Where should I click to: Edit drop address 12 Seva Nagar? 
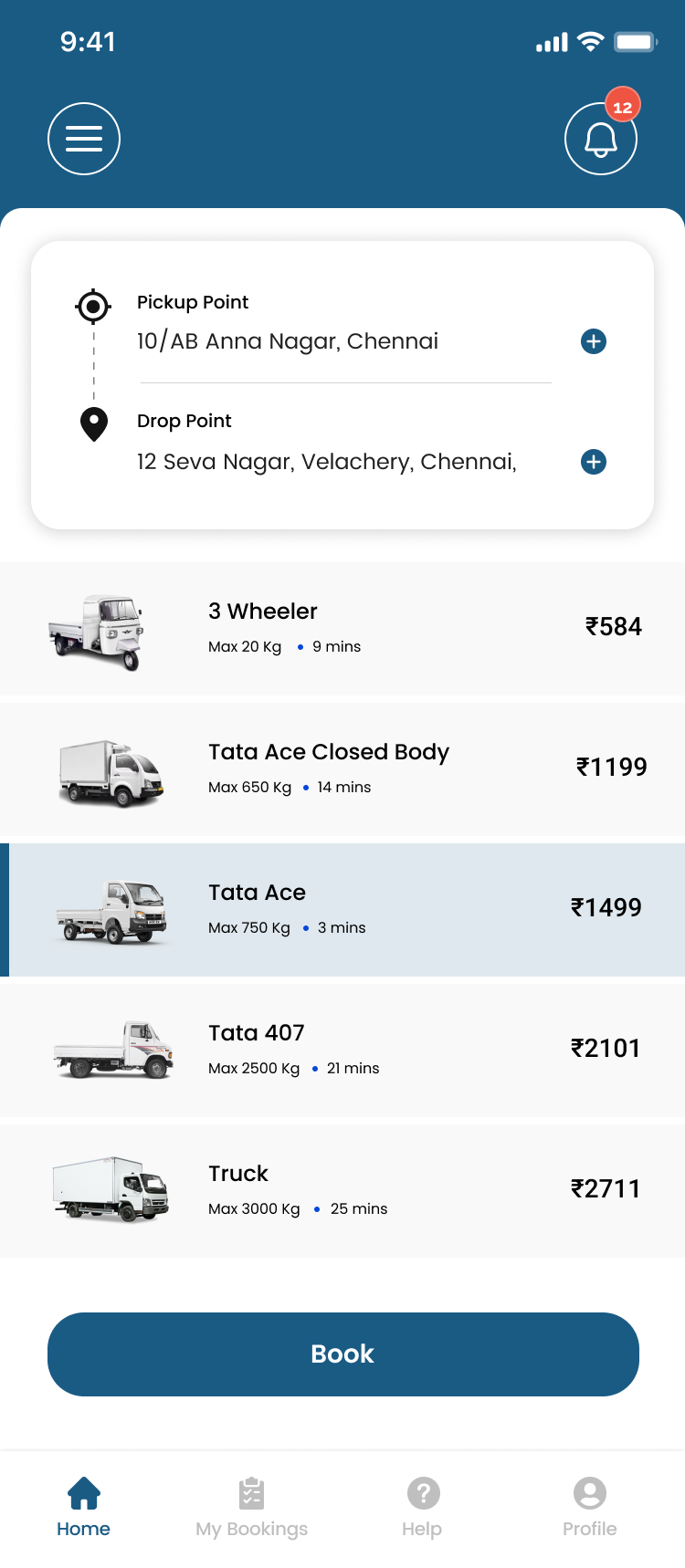pos(327,462)
